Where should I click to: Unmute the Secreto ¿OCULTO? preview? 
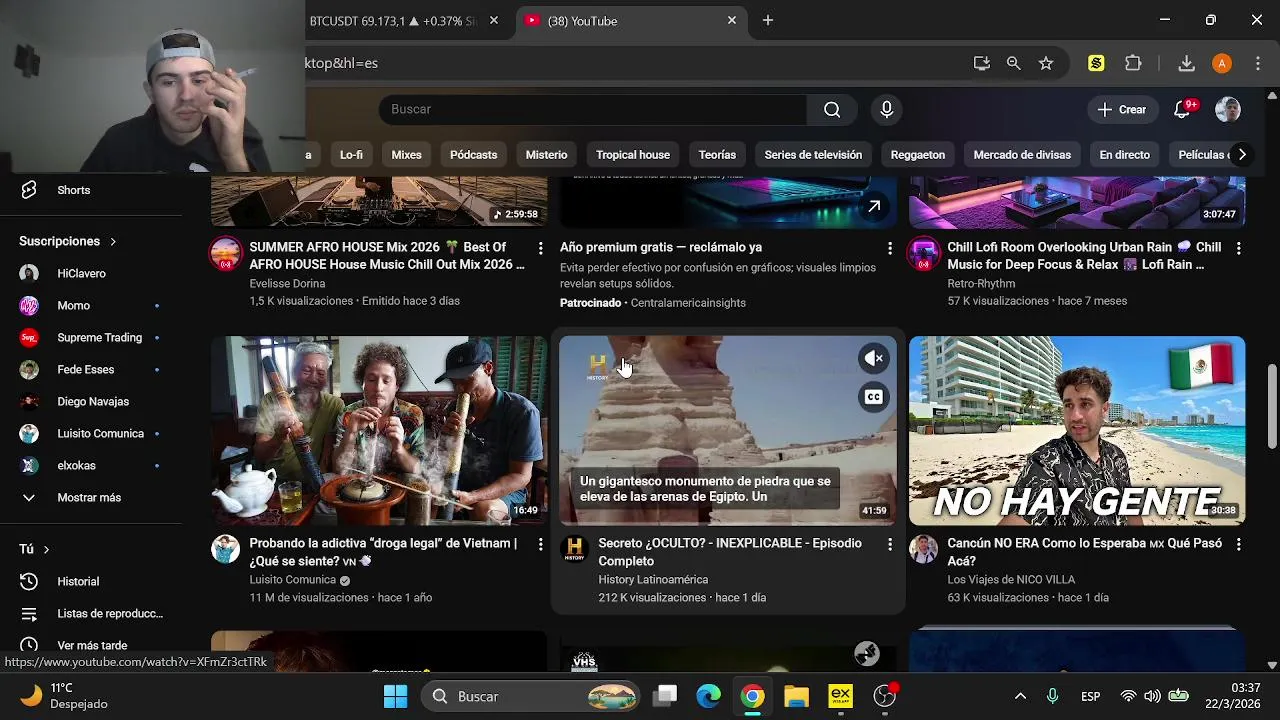[x=874, y=358]
